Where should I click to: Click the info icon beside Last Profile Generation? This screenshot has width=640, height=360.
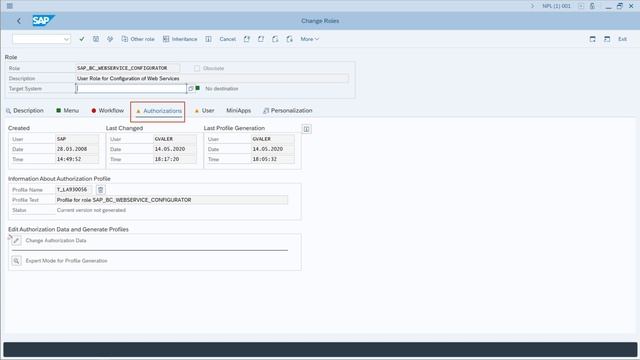point(307,129)
